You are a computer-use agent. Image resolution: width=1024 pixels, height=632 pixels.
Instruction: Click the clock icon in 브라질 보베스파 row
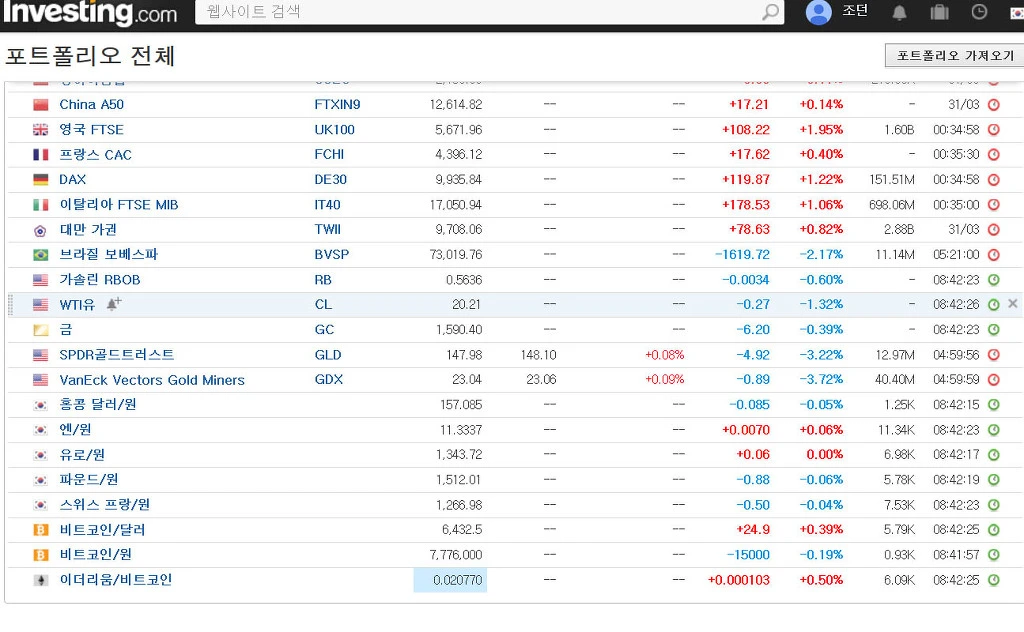pos(993,255)
